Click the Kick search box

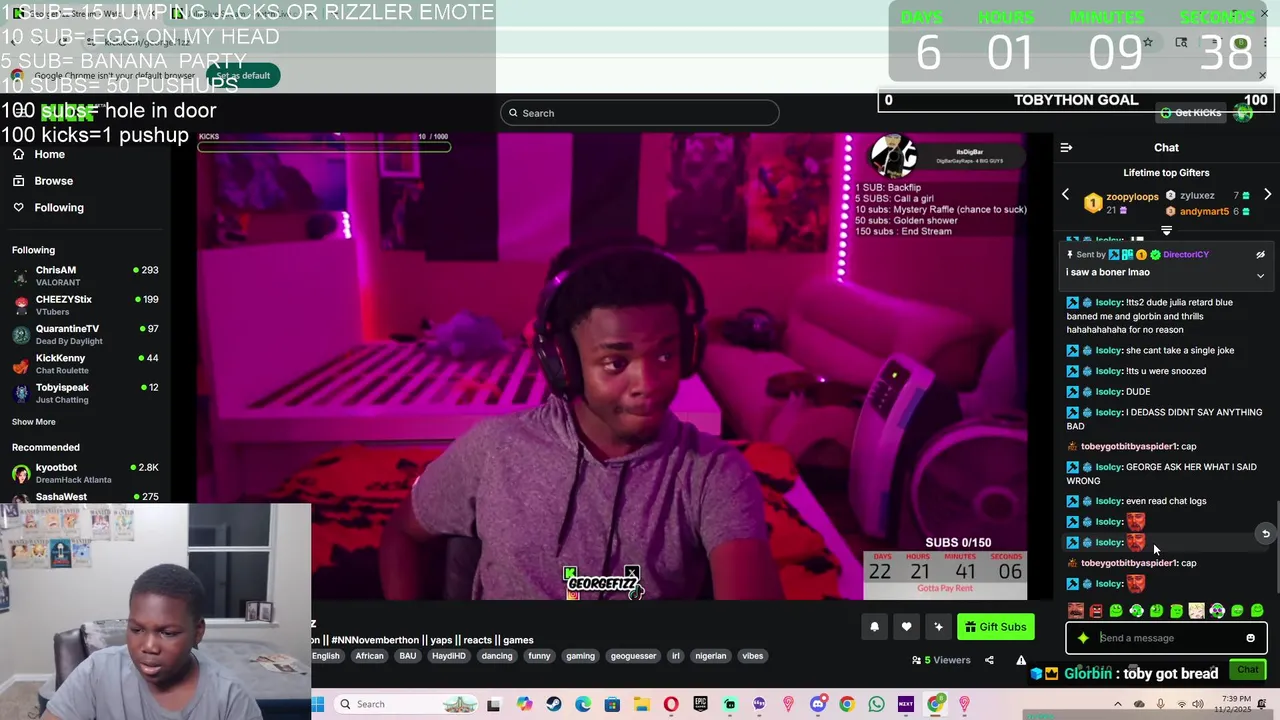click(640, 113)
